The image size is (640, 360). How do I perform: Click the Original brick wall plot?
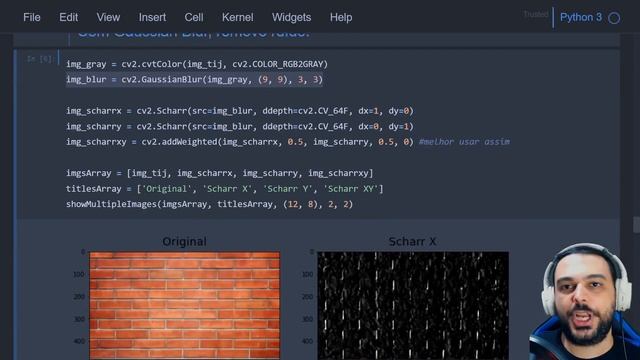pyautogui.click(x=184, y=306)
